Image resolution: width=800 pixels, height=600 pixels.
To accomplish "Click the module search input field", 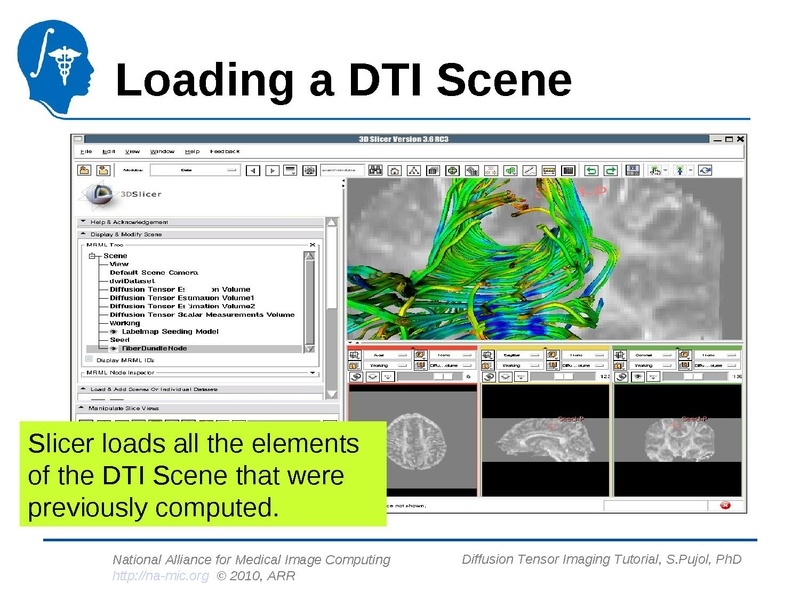I will (342, 170).
